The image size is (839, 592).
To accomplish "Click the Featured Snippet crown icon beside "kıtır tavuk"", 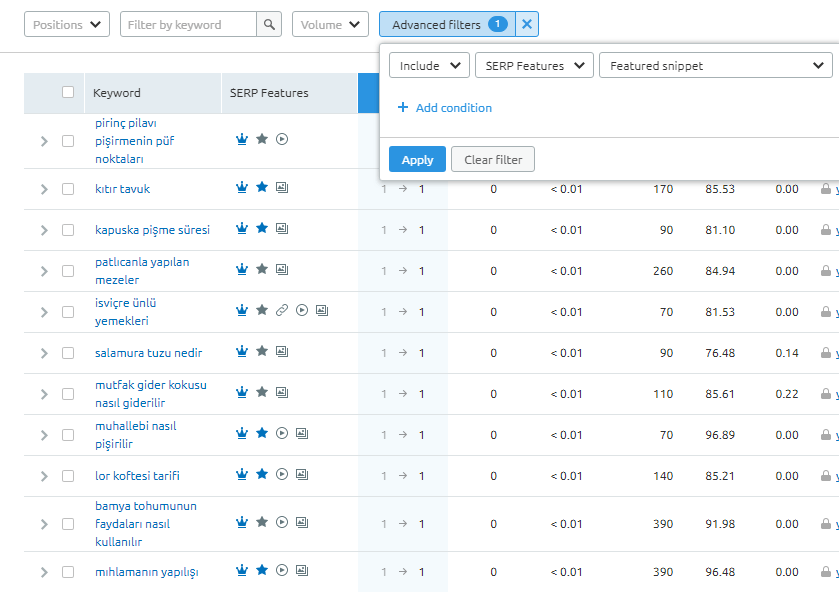I will 241,188.
